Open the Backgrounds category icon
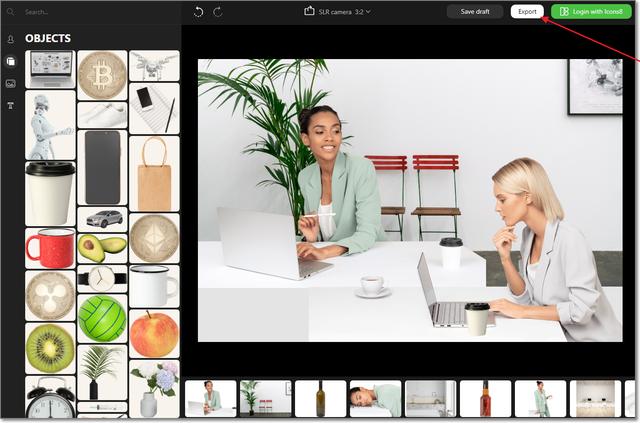 click(x=10, y=83)
